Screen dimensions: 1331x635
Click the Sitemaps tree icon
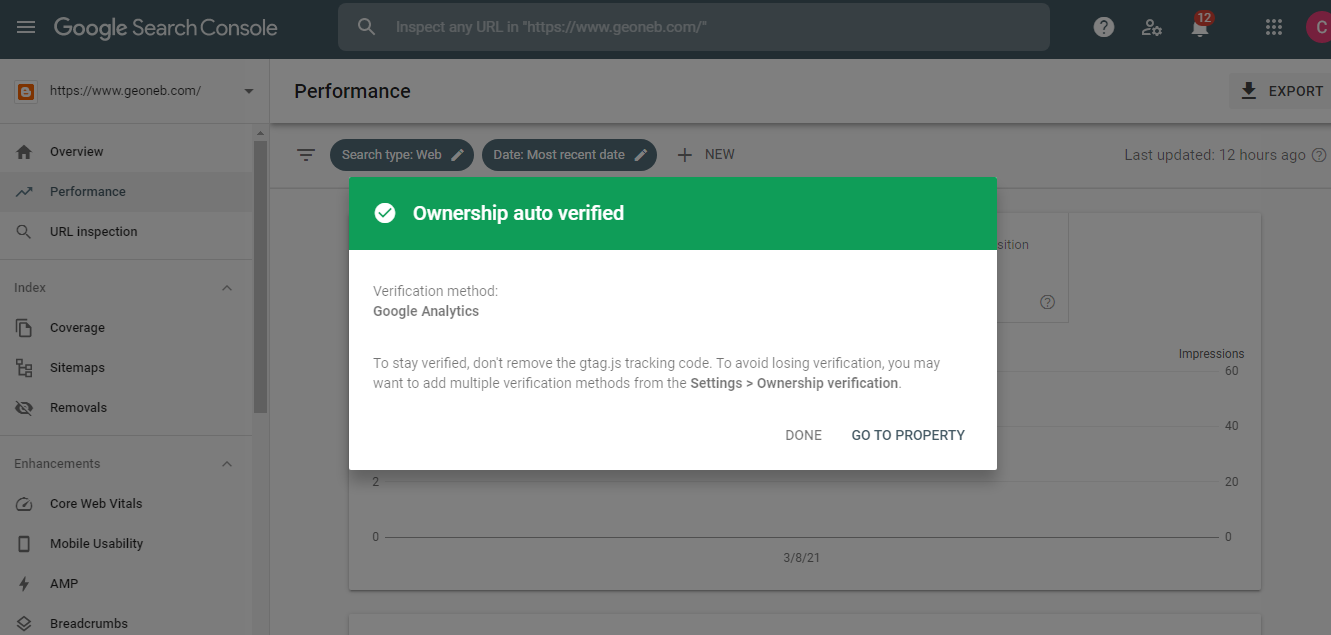click(x=25, y=368)
